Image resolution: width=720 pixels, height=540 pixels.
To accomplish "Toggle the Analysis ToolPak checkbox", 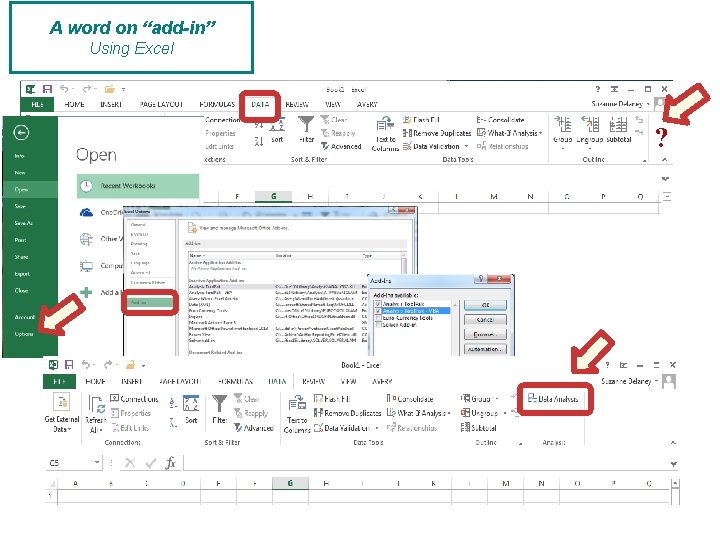I will (378, 304).
